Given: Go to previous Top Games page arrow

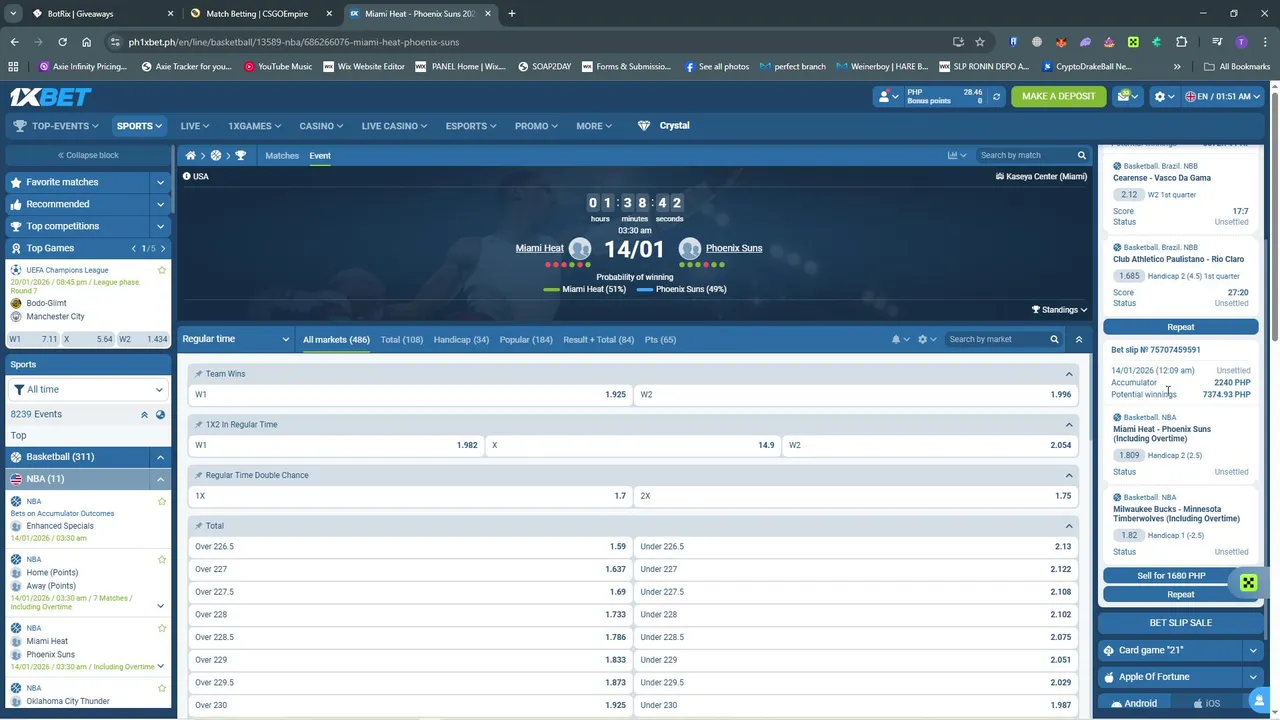Looking at the screenshot, I should [x=134, y=248].
